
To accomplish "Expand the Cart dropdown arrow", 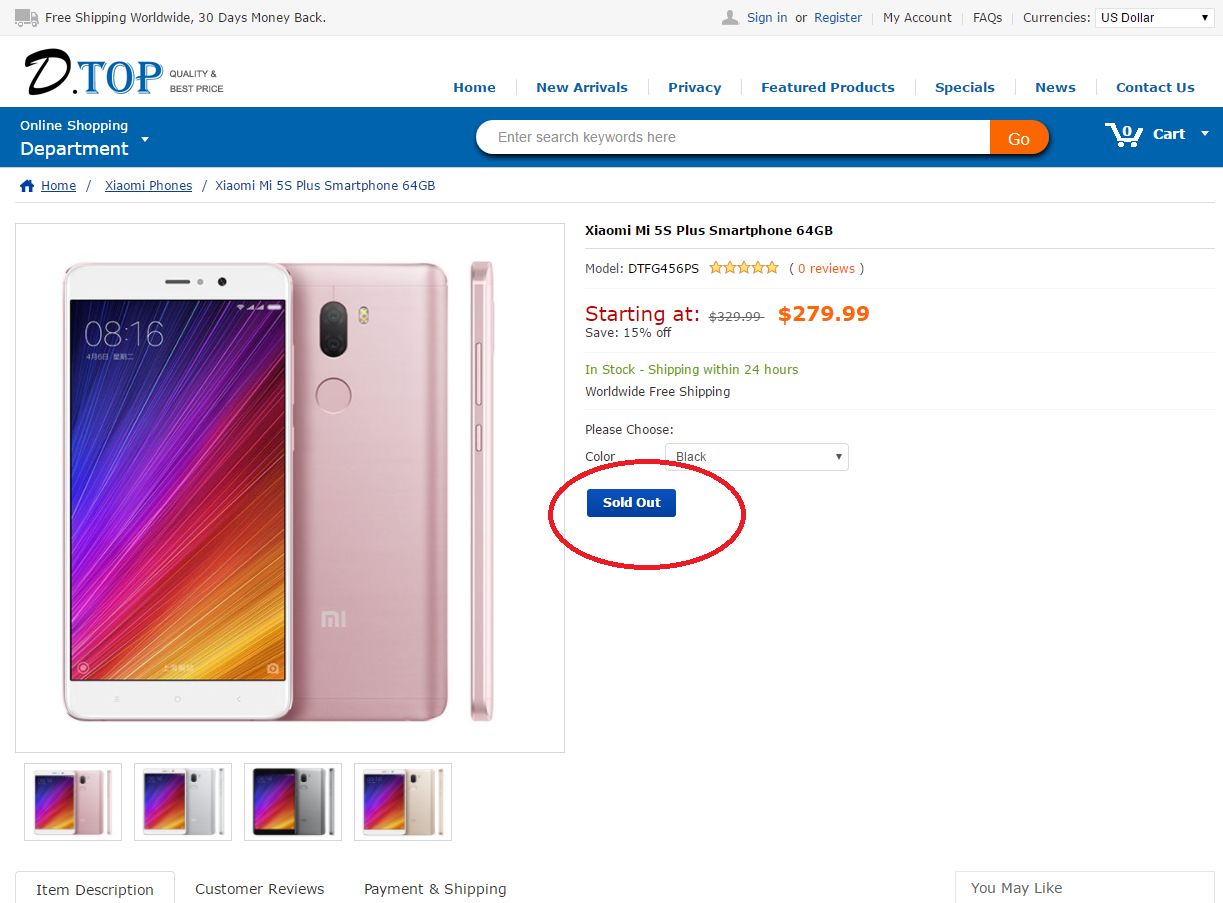I will (x=1204, y=134).
